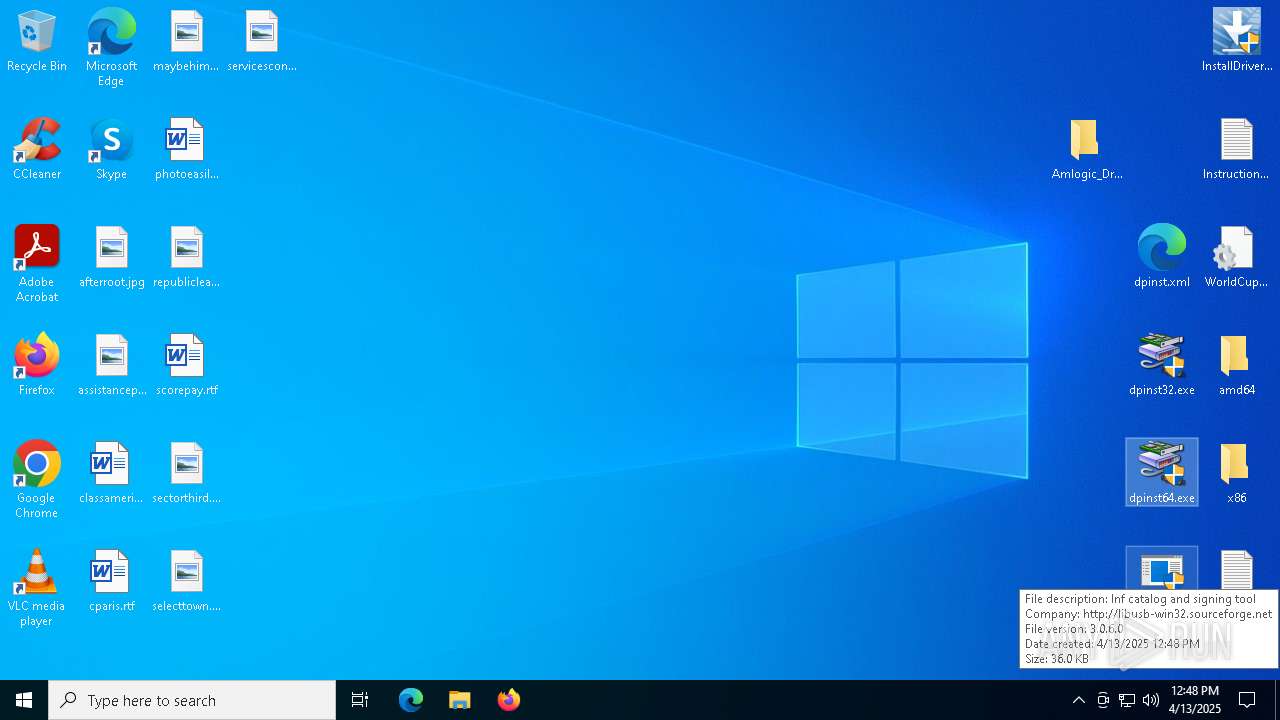Select the republiclea image file

186,258
